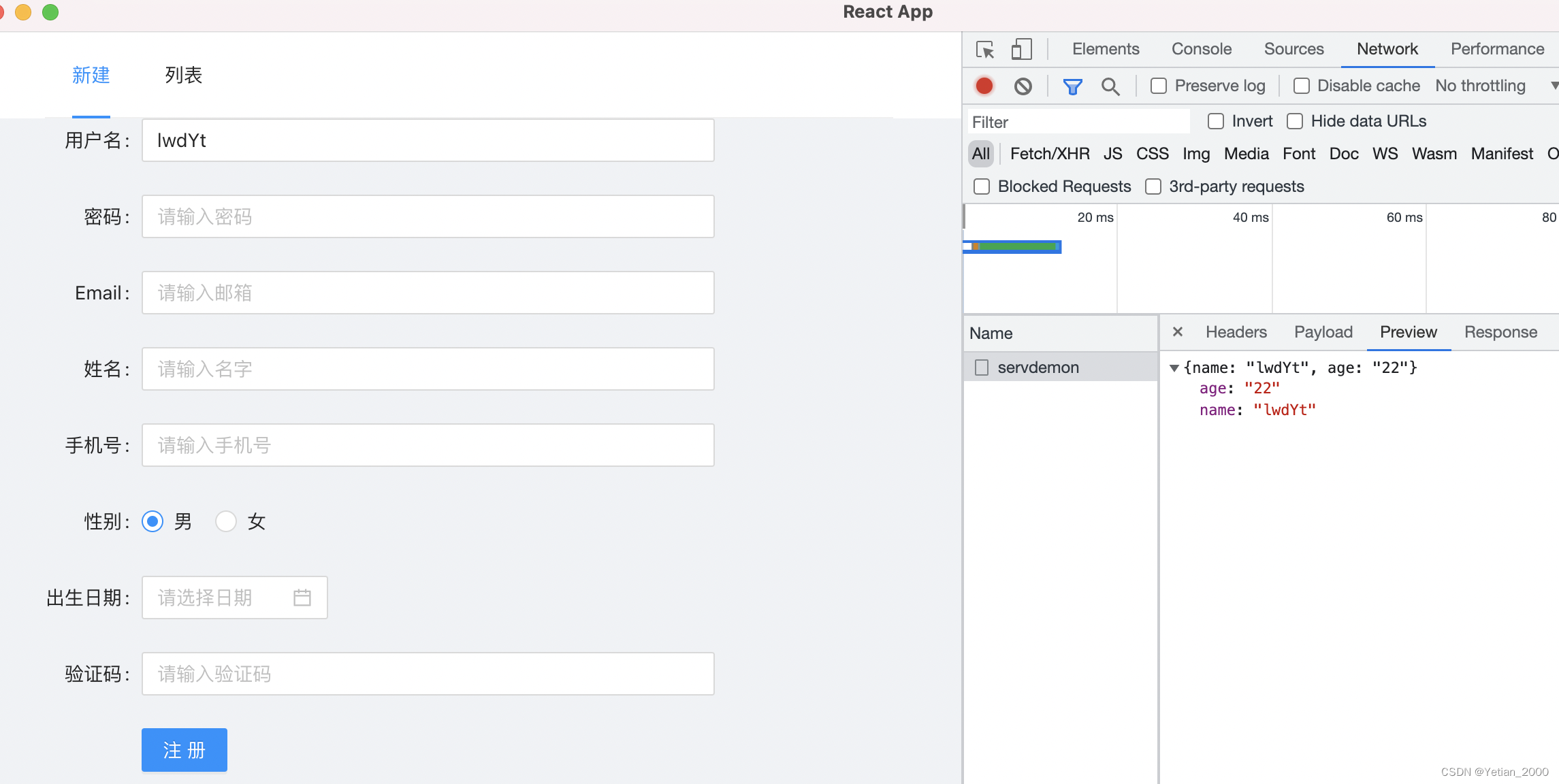Filter requests by JS type

click(x=1112, y=154)
